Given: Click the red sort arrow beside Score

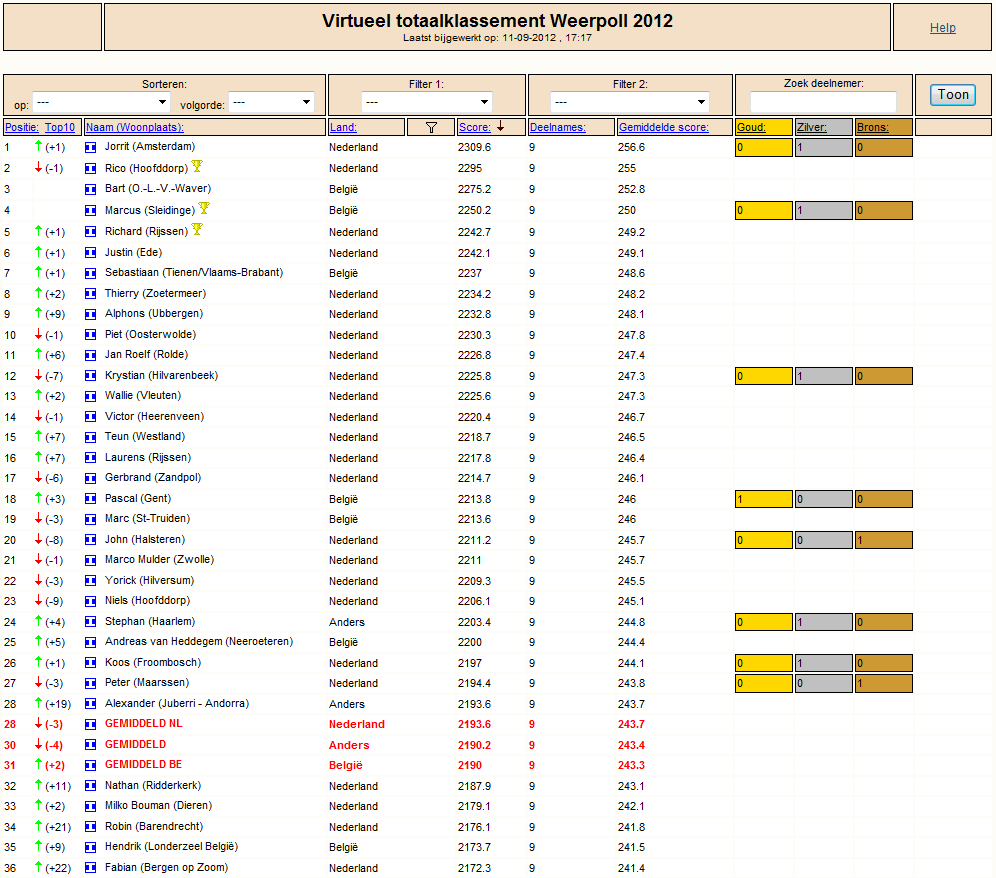Looking at the screenshot, I should (x=501, y=126).
